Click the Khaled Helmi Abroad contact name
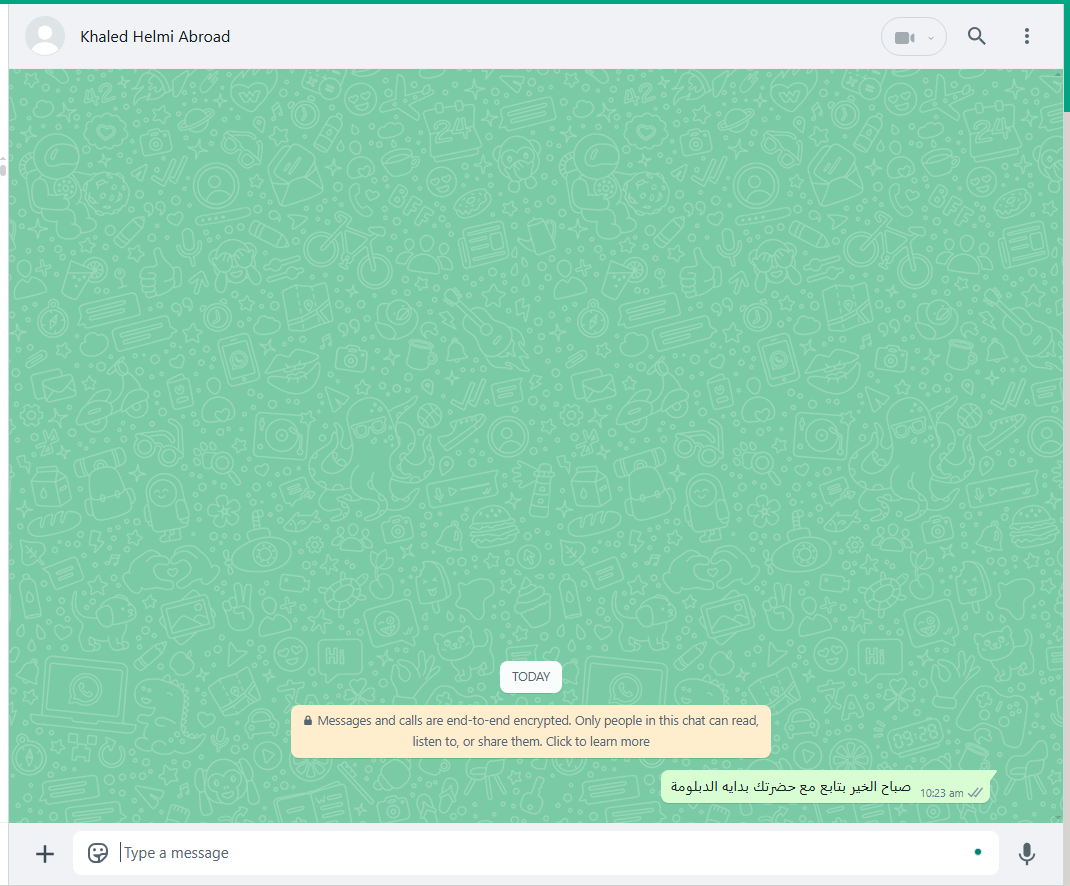This screenshot has width=1070, height=886. [x=155, y=37]
